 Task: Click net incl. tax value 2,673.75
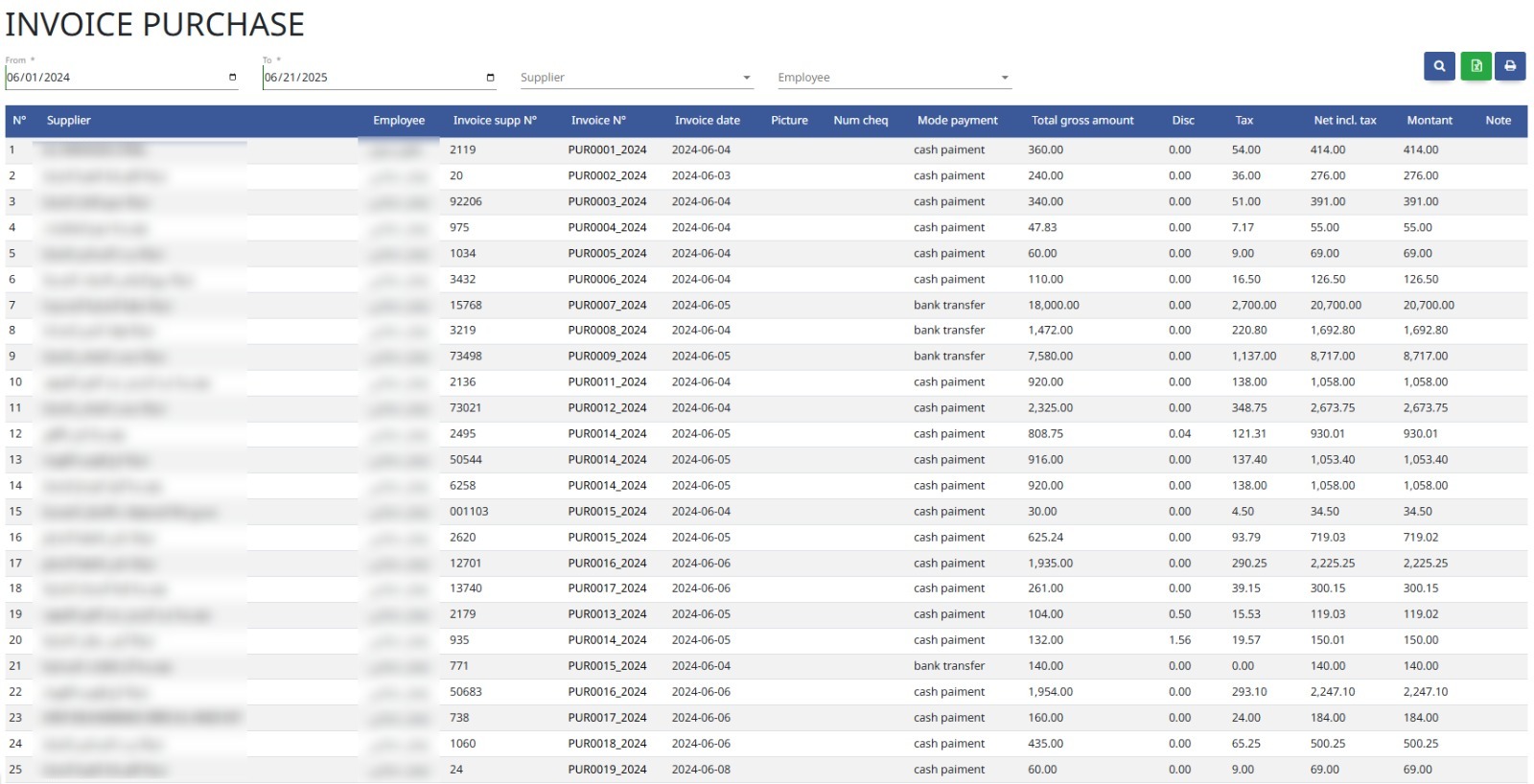pyautogui.click(x=1333, y=408)
